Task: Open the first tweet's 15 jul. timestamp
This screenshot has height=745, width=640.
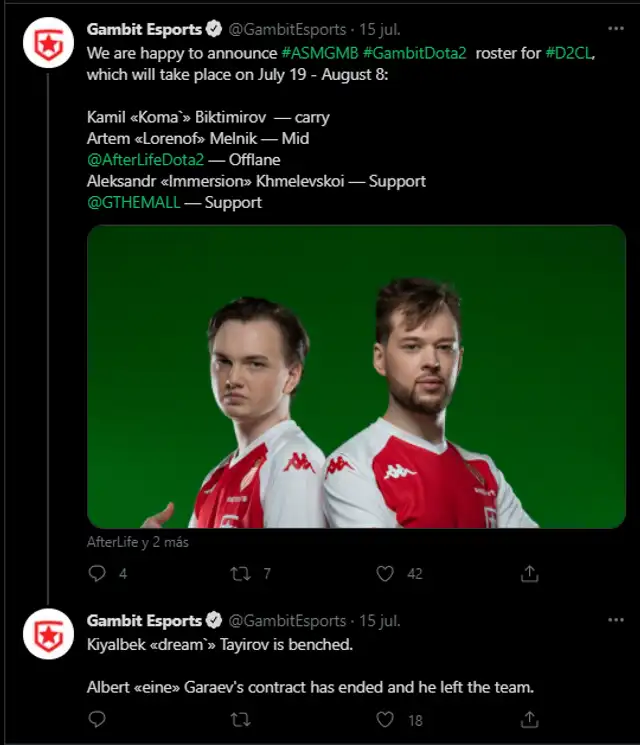Action: coord(381,30)
